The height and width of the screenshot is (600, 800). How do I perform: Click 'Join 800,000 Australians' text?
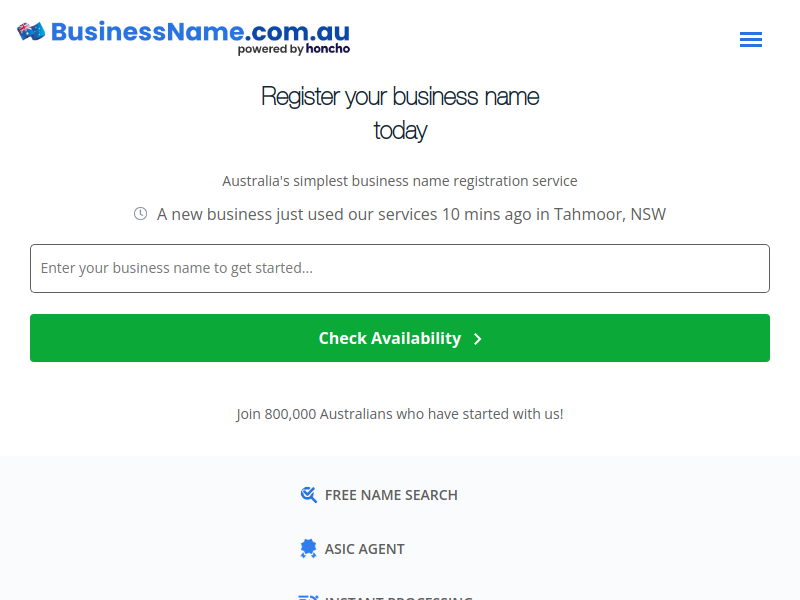pyautogui.click(x=400, y=414)
